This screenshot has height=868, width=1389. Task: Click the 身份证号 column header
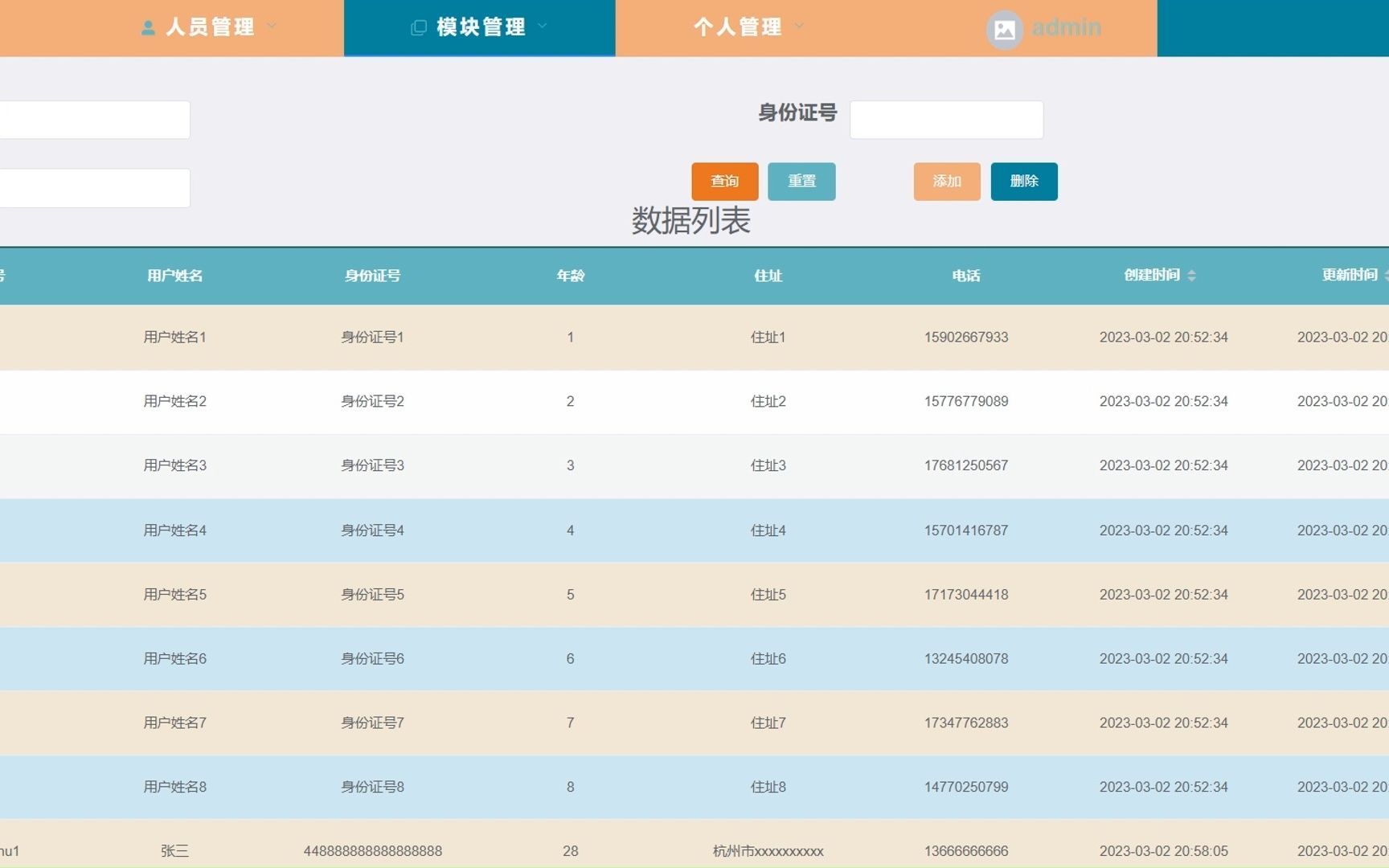point(373,276)
